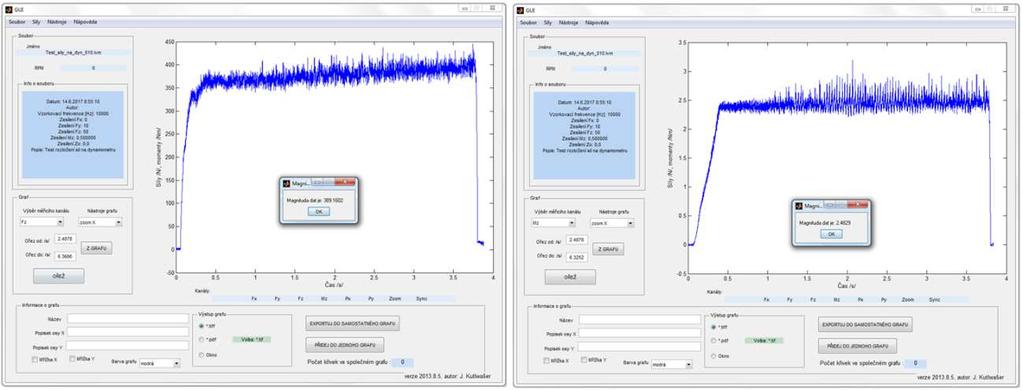
Task: Click OK in the 389.1602 magnitude dialog
Action: [x=318, y=212]
